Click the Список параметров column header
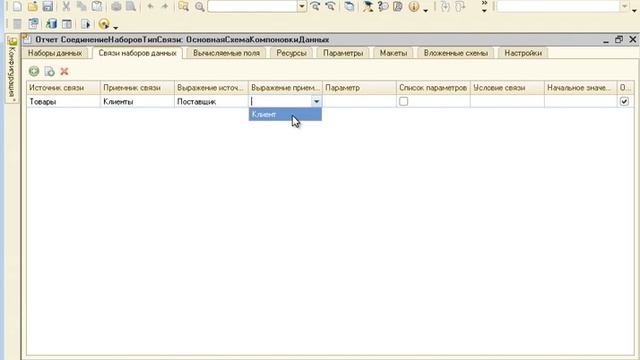This screenshot has width=640, height=360. [x=433, y=88]
